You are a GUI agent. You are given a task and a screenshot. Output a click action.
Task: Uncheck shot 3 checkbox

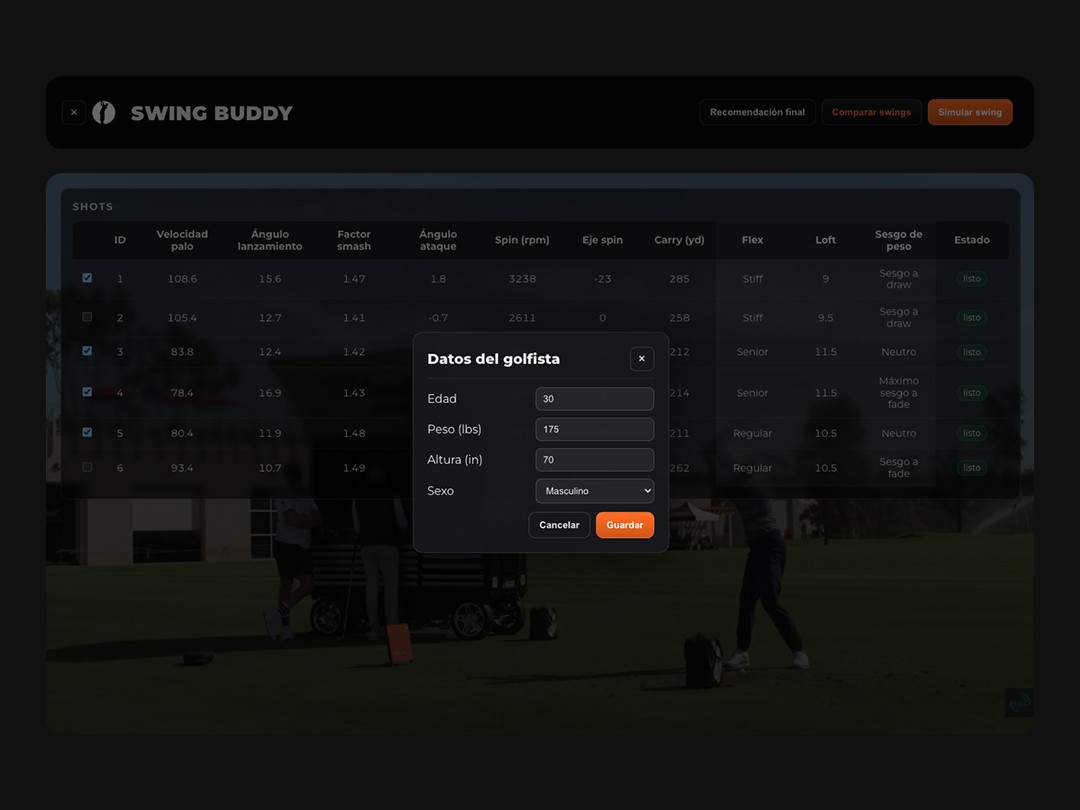point(87,351)
